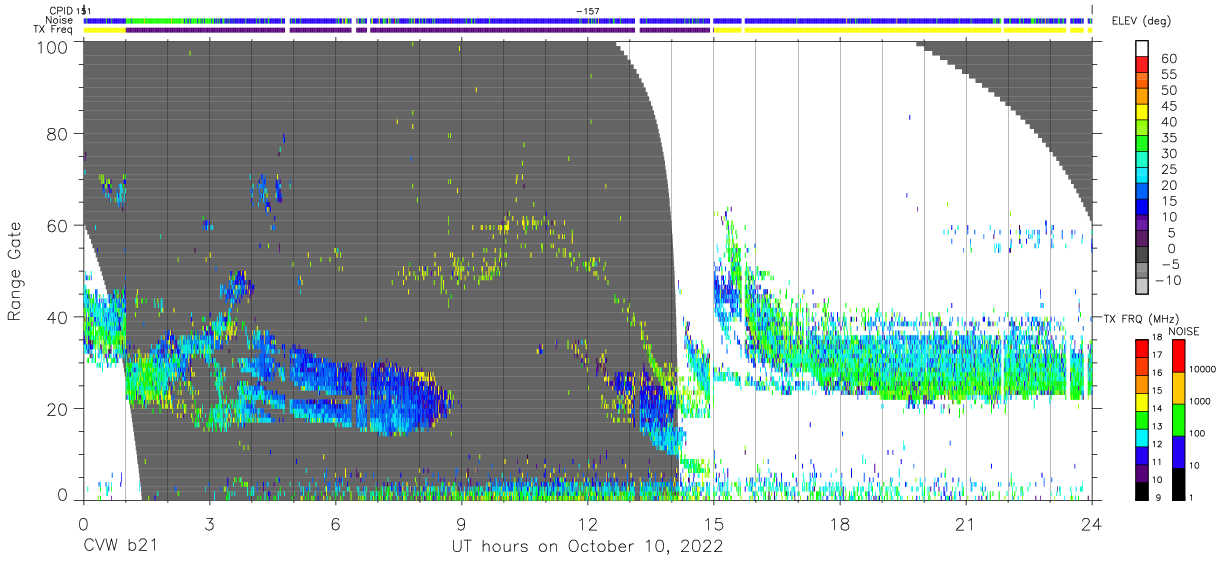Click the '60' label on the elevation colorbar
The width and height of the screenshot is (1228, 567).
click(x=1168, y=59)
